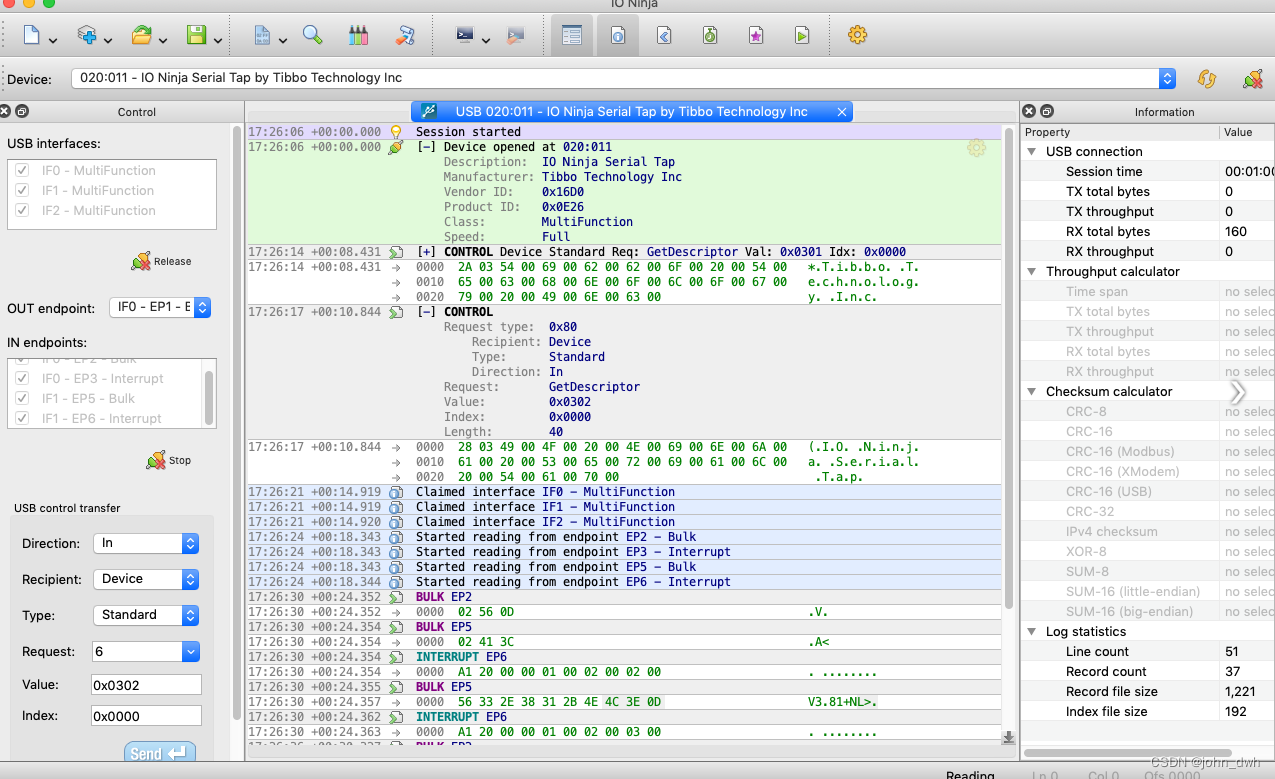
Task: Toggle the Information panel icon in toolbar
Action: coord(618,35)
